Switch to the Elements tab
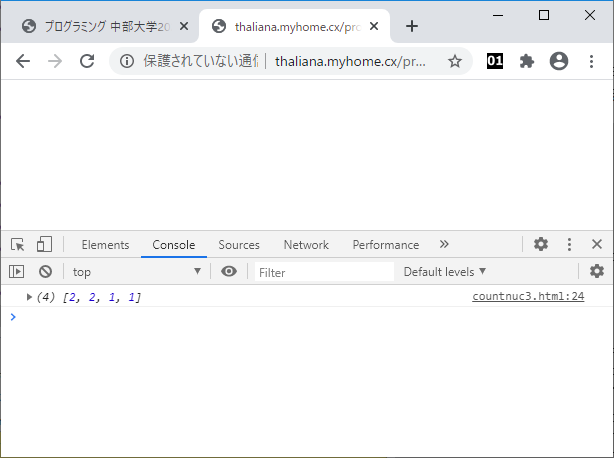This screenshot has height=458, width=614. point(105,245)
